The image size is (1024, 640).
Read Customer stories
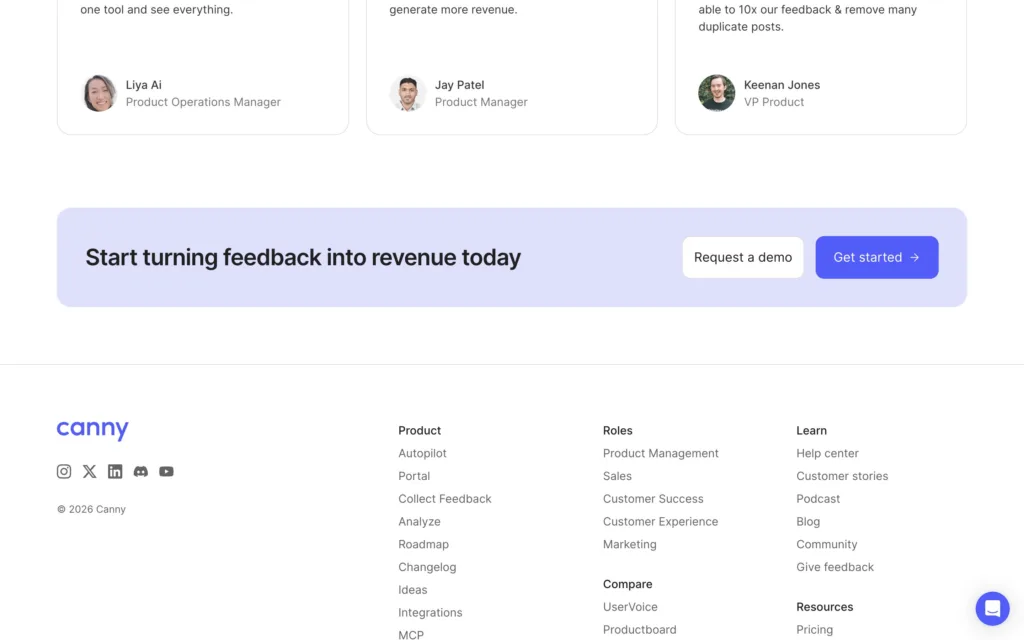click(x=842, y=476)
